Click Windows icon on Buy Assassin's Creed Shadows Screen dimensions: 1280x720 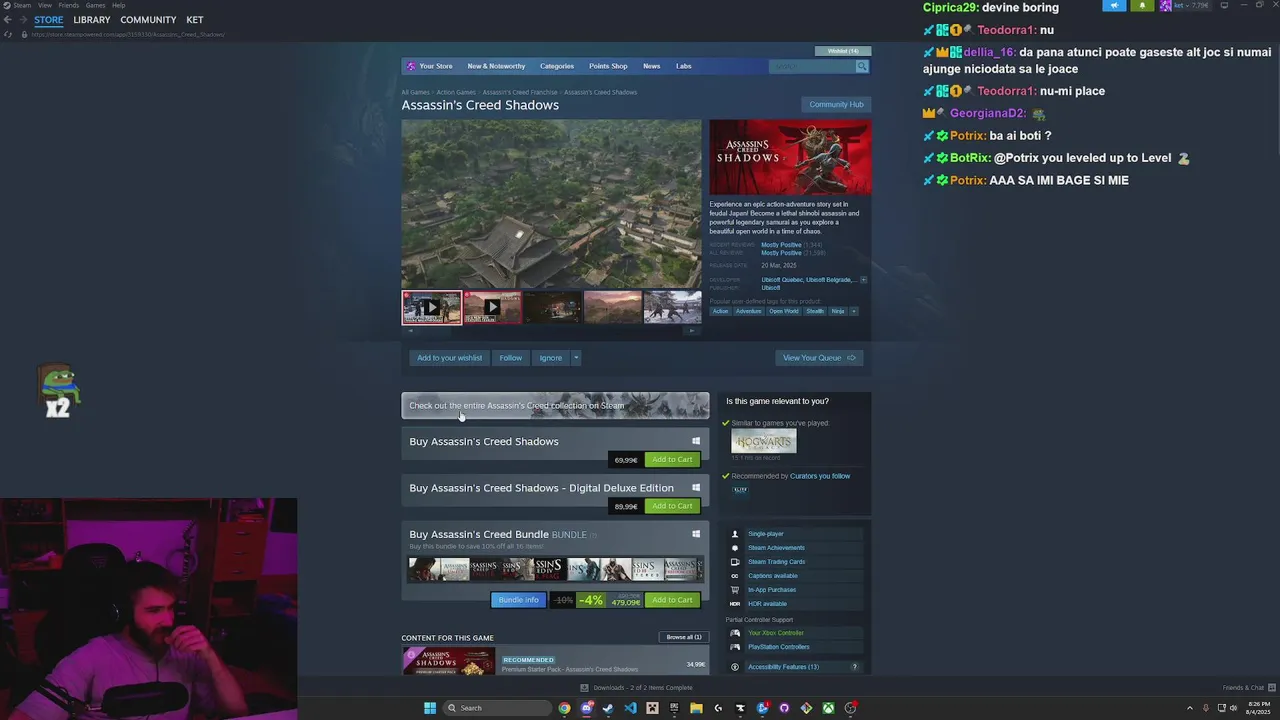tap(696, 441)
